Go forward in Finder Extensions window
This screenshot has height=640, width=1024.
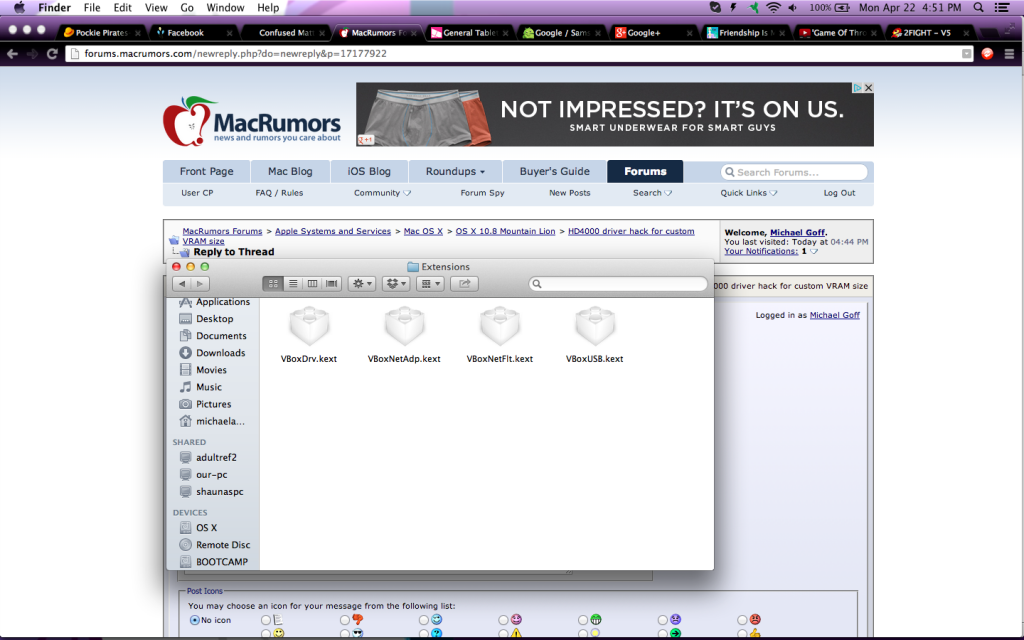[x=200, y=283]
